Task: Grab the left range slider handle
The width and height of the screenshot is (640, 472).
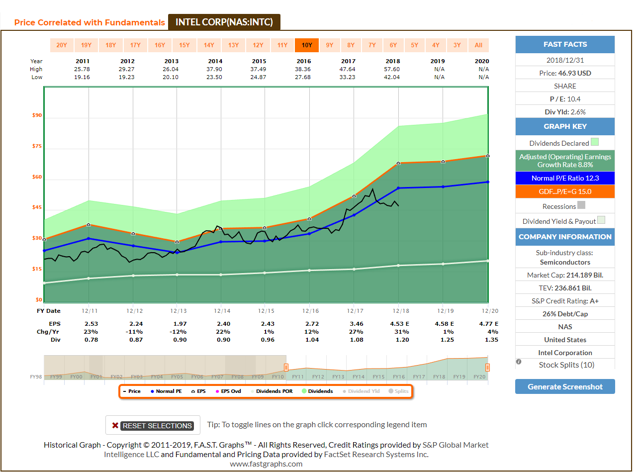Action: click(x=286, y=367)
